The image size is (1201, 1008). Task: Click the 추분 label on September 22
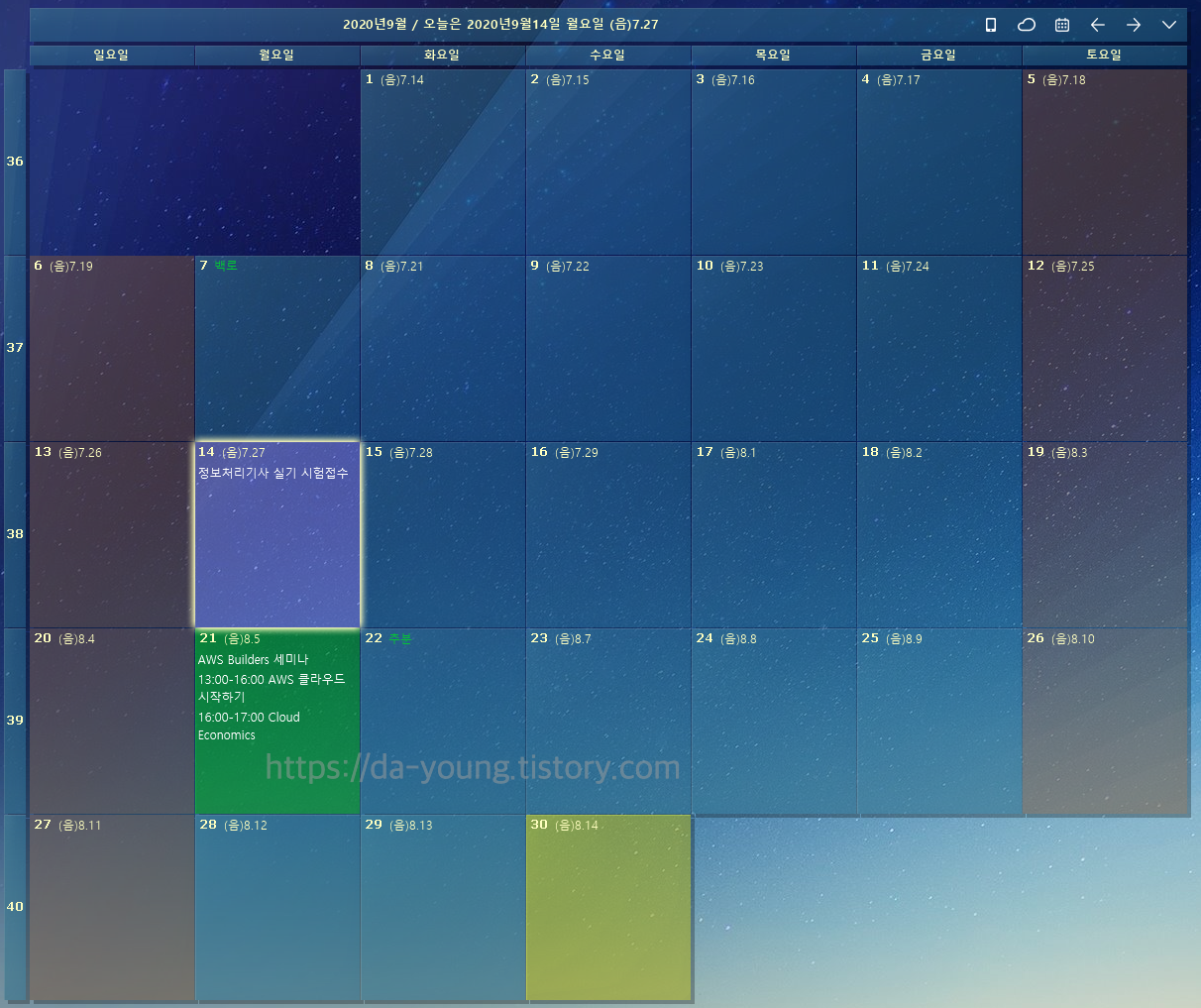click(x=400, y=638)
